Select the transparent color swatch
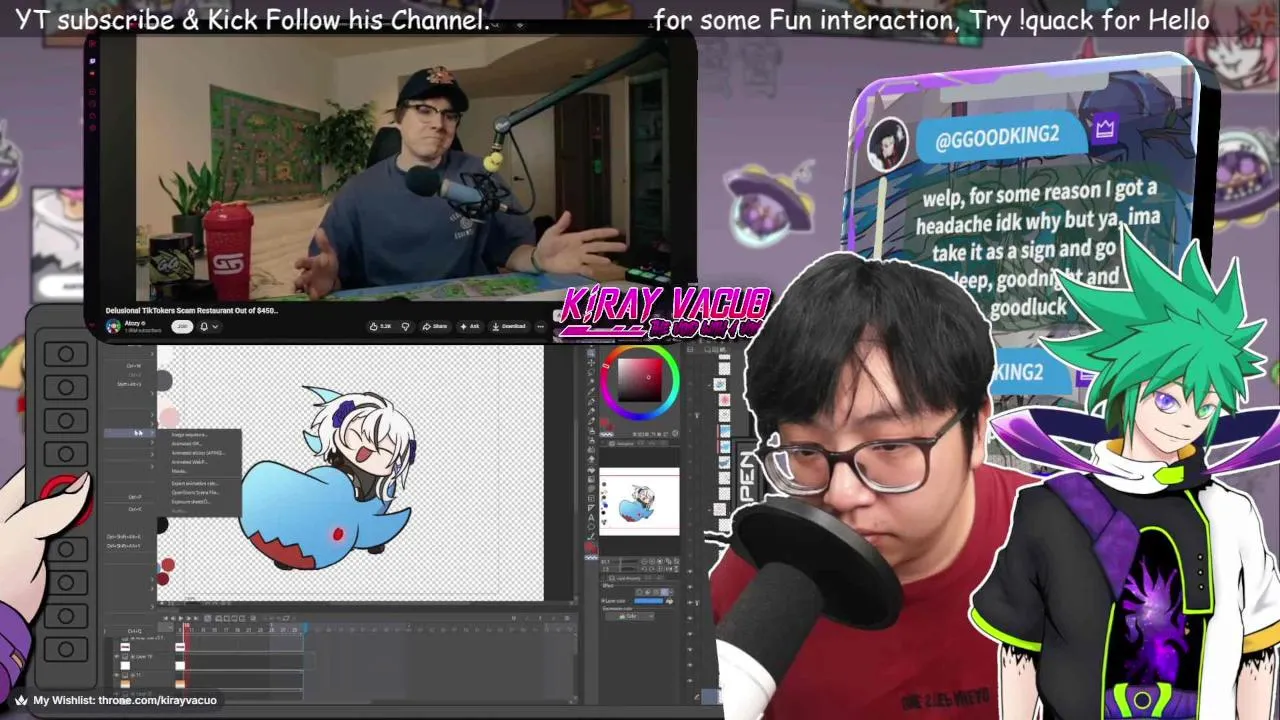The height and width of the screenshot is (720, 1280). pyautogui.click(x=591, y=557)
